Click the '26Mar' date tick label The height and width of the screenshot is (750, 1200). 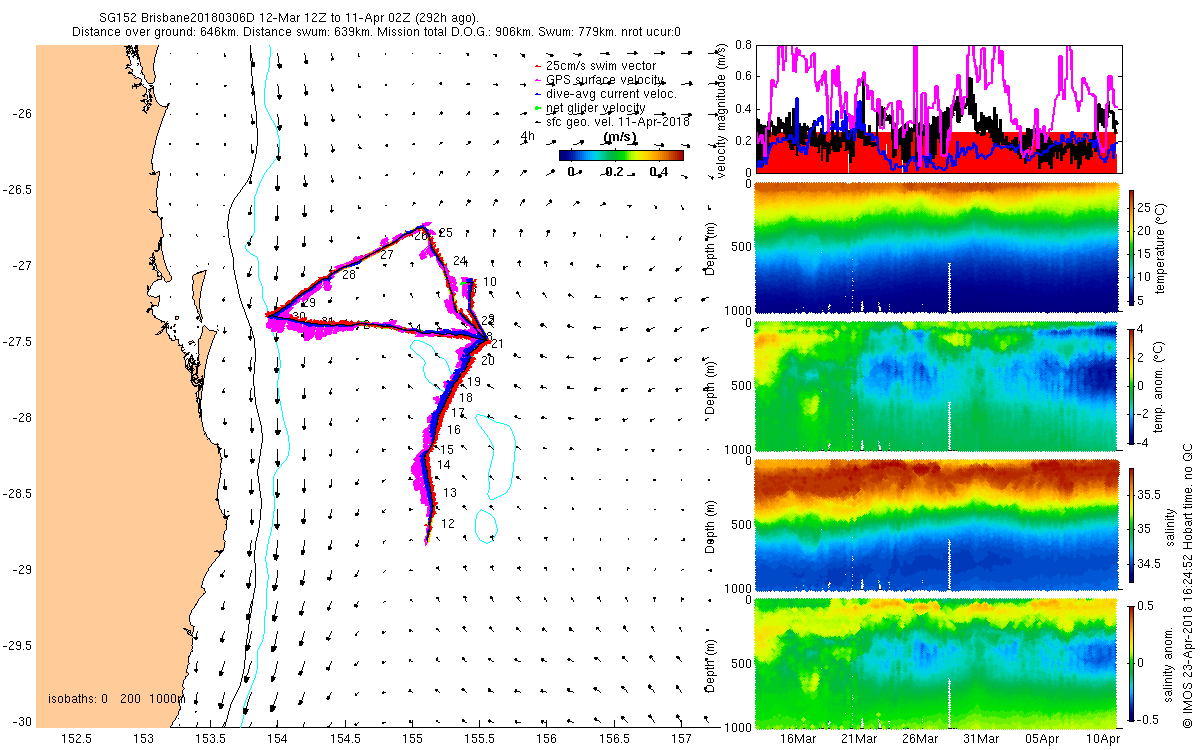point(919,738)
